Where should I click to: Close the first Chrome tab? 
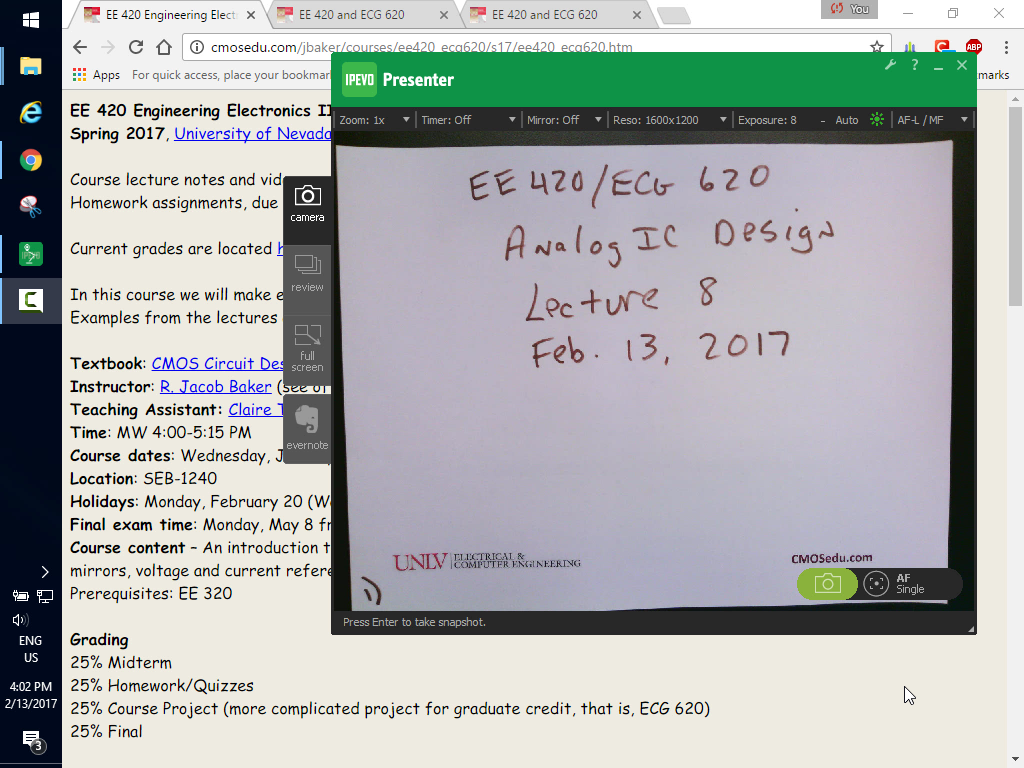click(x=251, y=14)
